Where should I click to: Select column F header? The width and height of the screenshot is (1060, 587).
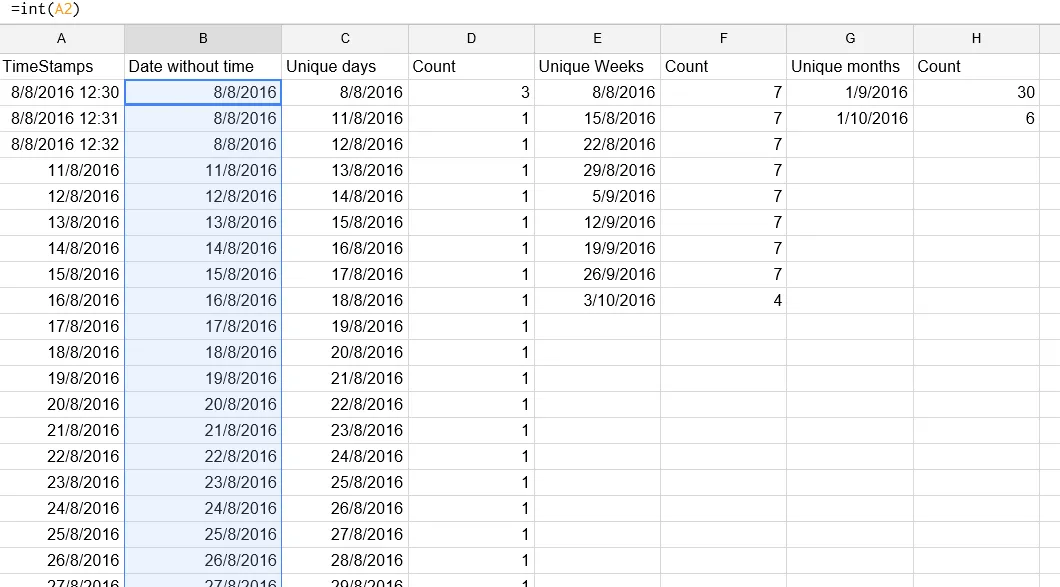point(723,39)
